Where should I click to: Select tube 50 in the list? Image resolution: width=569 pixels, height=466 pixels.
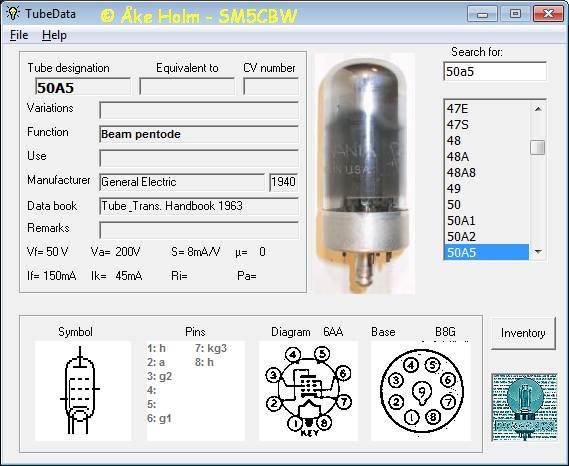tap(486, 204)
